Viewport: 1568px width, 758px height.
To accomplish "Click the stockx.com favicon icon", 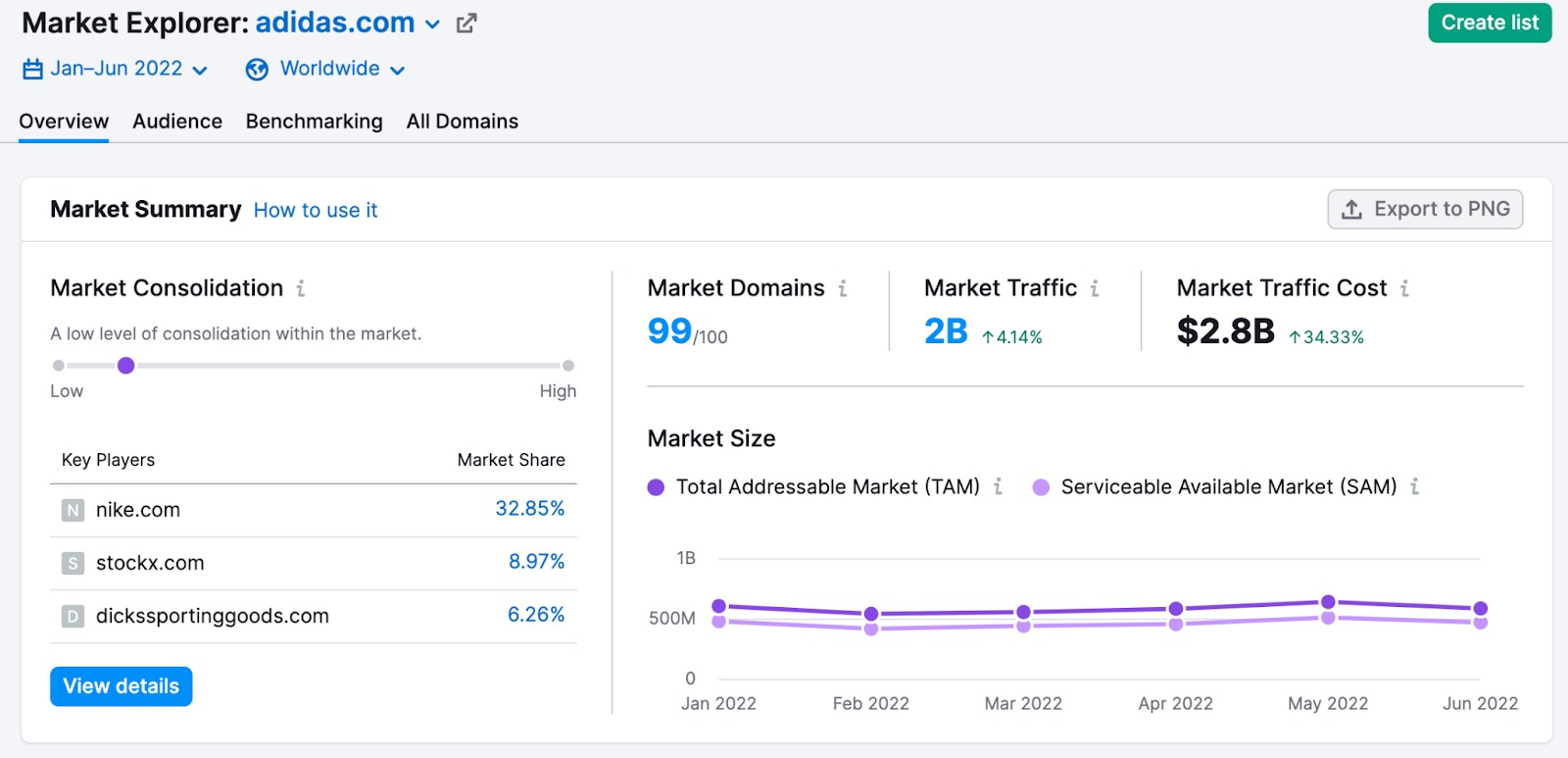I will click(x=73, y=563).
